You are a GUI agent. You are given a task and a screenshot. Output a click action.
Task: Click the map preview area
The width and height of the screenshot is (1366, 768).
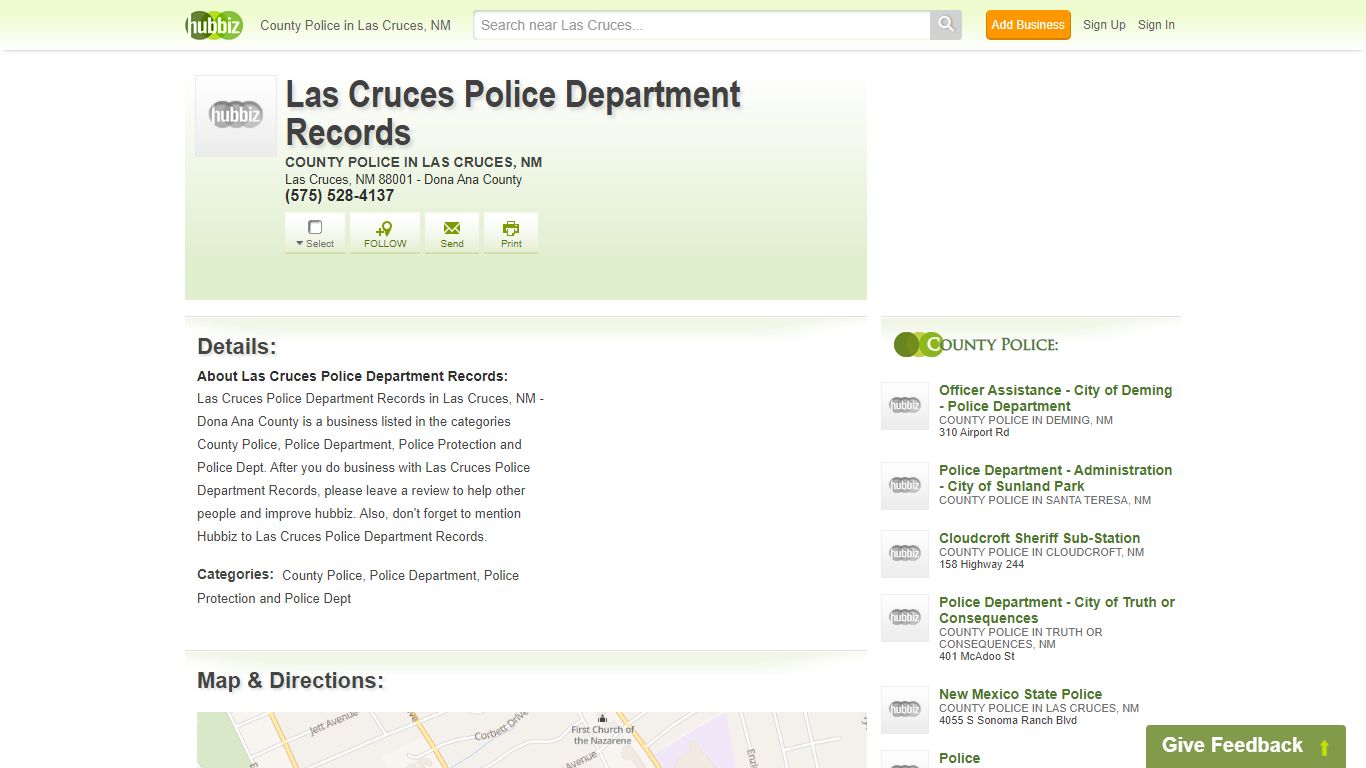point(531,740)
